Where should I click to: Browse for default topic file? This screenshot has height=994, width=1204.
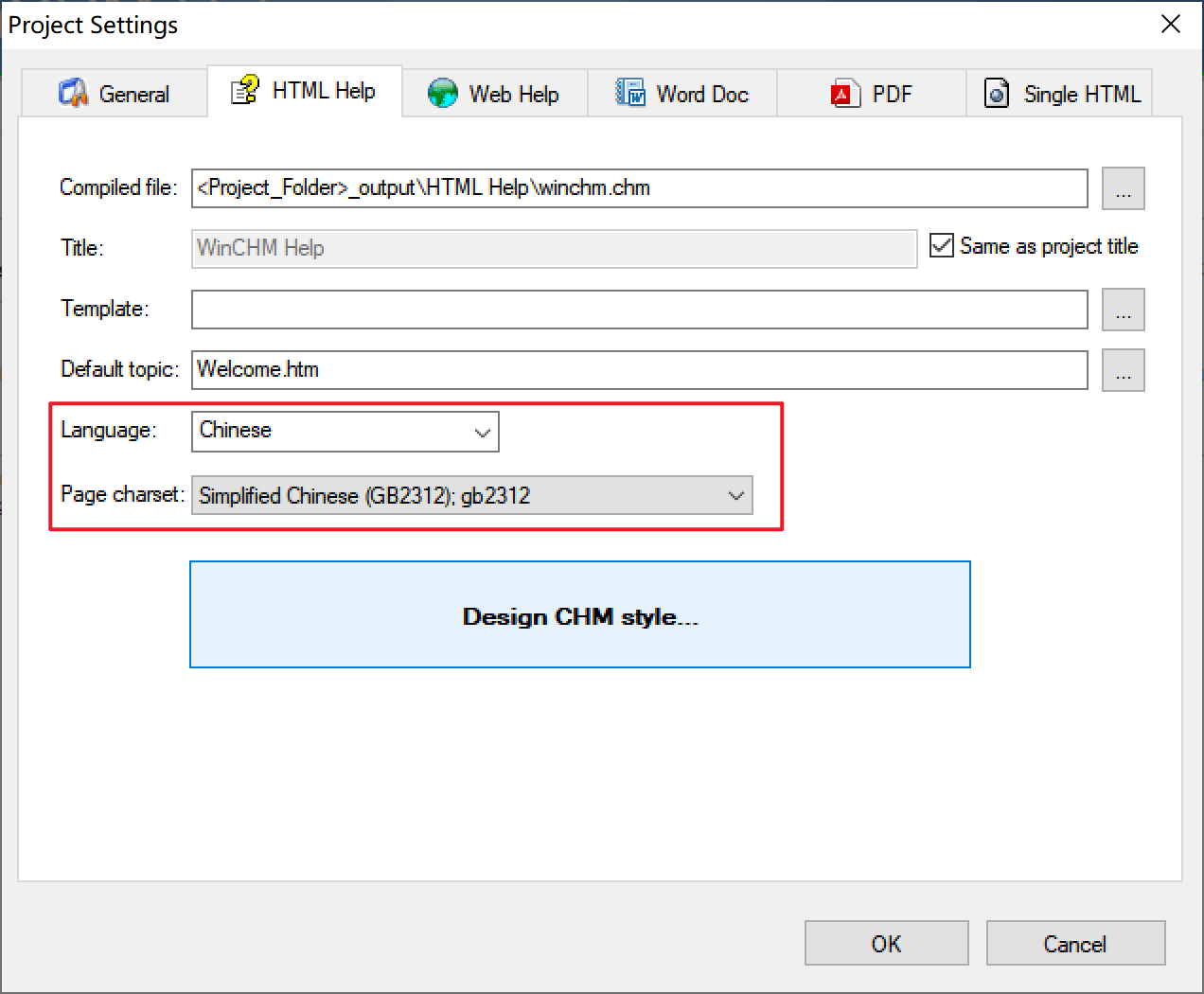coord(1123,370)
